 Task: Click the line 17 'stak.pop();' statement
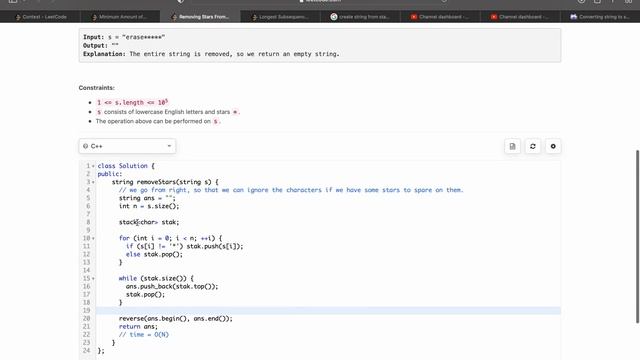[145, 294]
